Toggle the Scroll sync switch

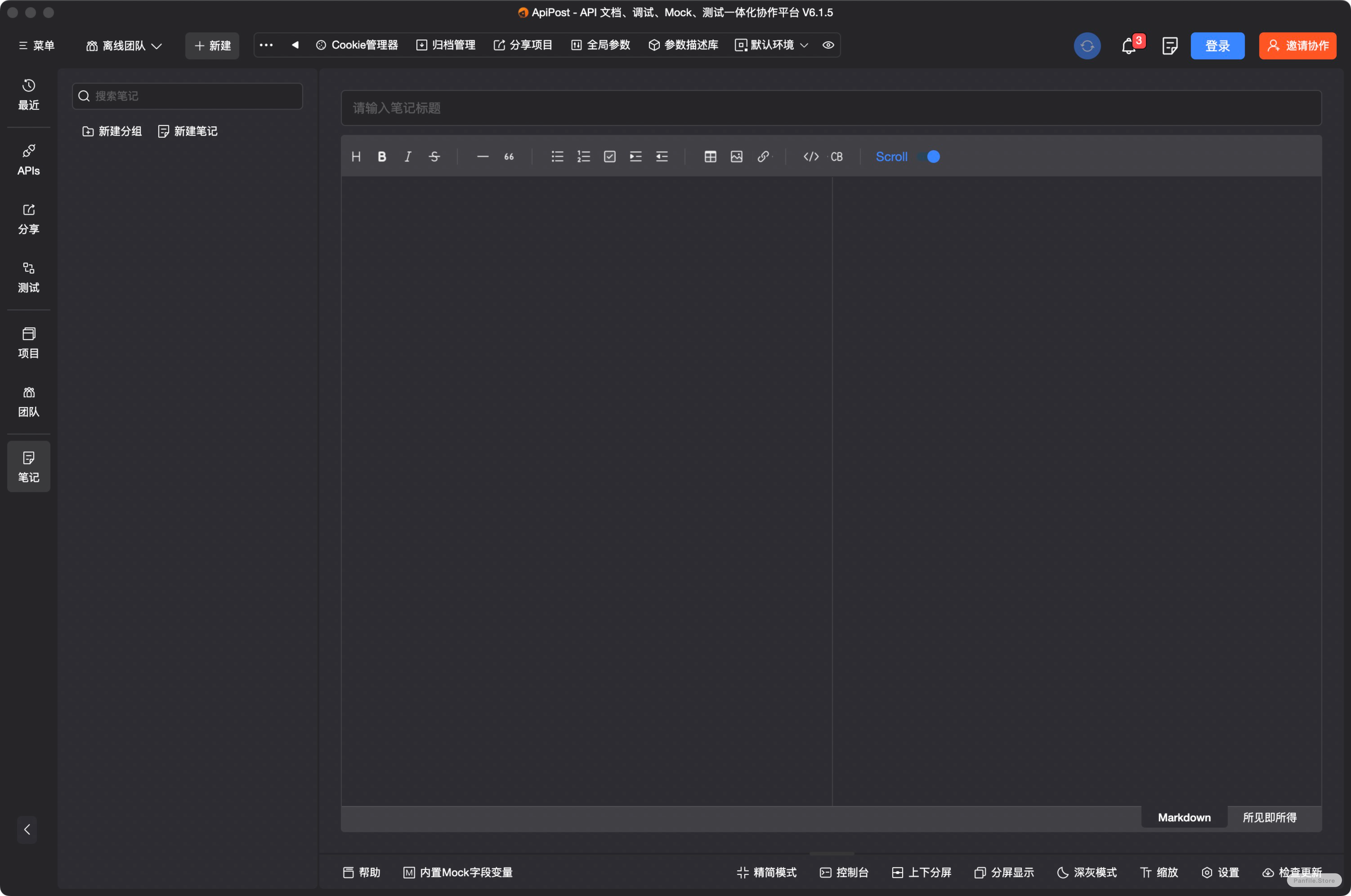point(929,157)
